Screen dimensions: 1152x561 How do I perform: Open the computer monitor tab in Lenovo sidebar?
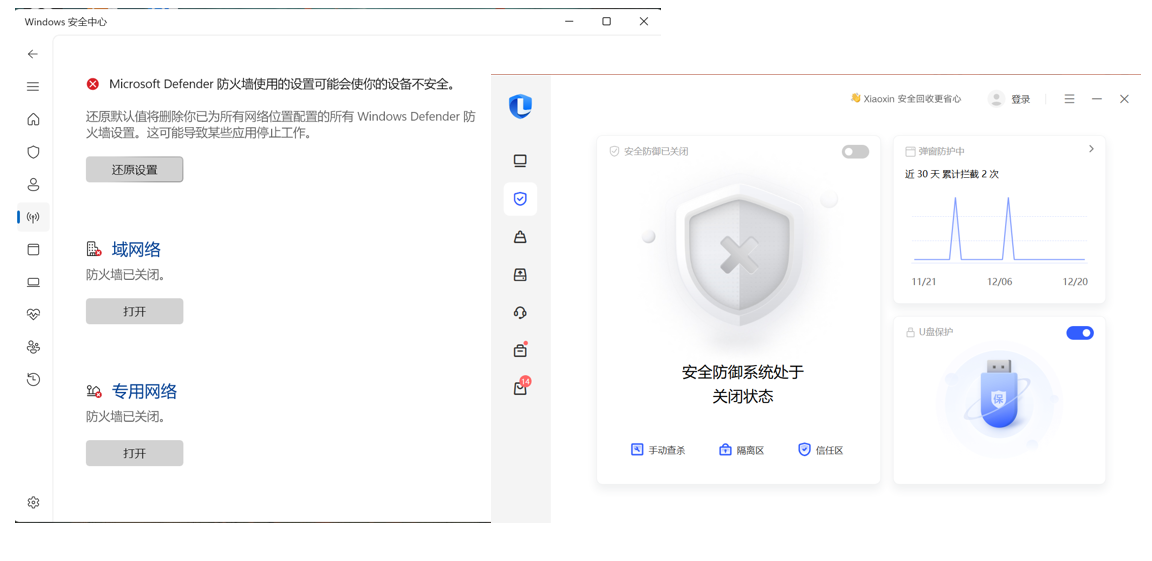520,161
